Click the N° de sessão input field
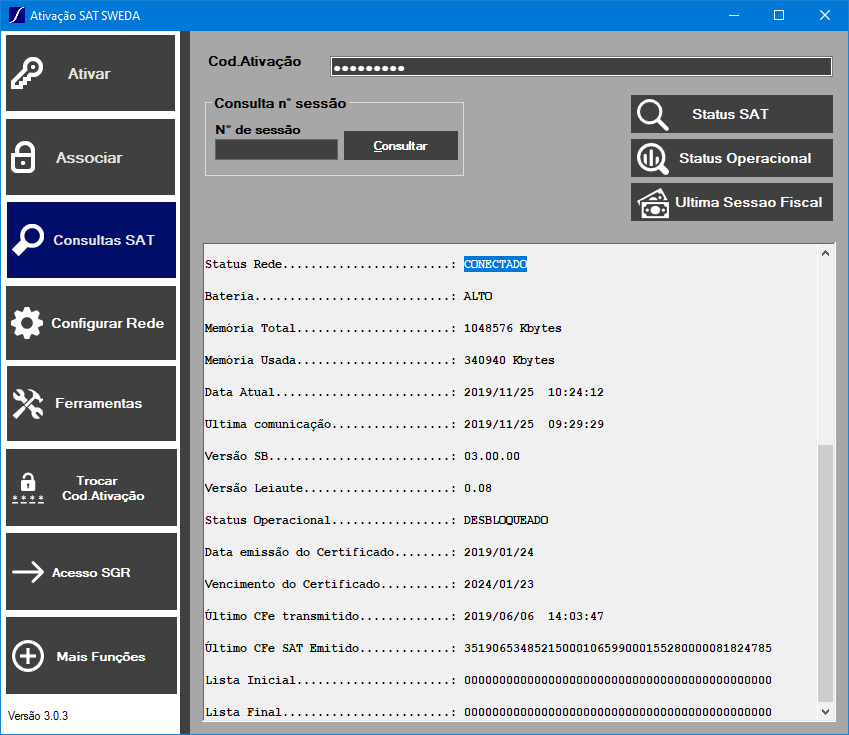 pos(276,149)
